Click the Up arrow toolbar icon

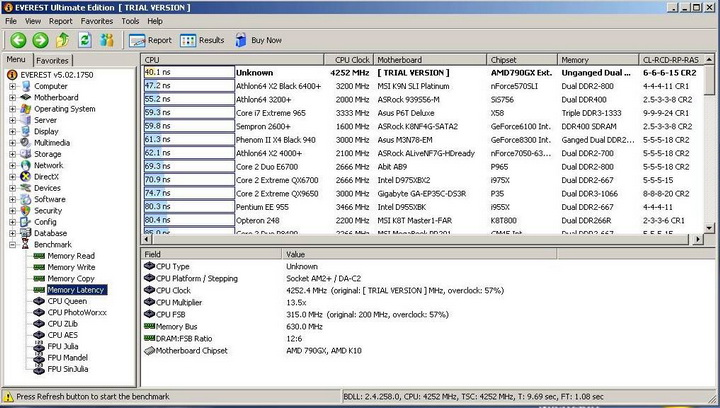coord(62,40)
